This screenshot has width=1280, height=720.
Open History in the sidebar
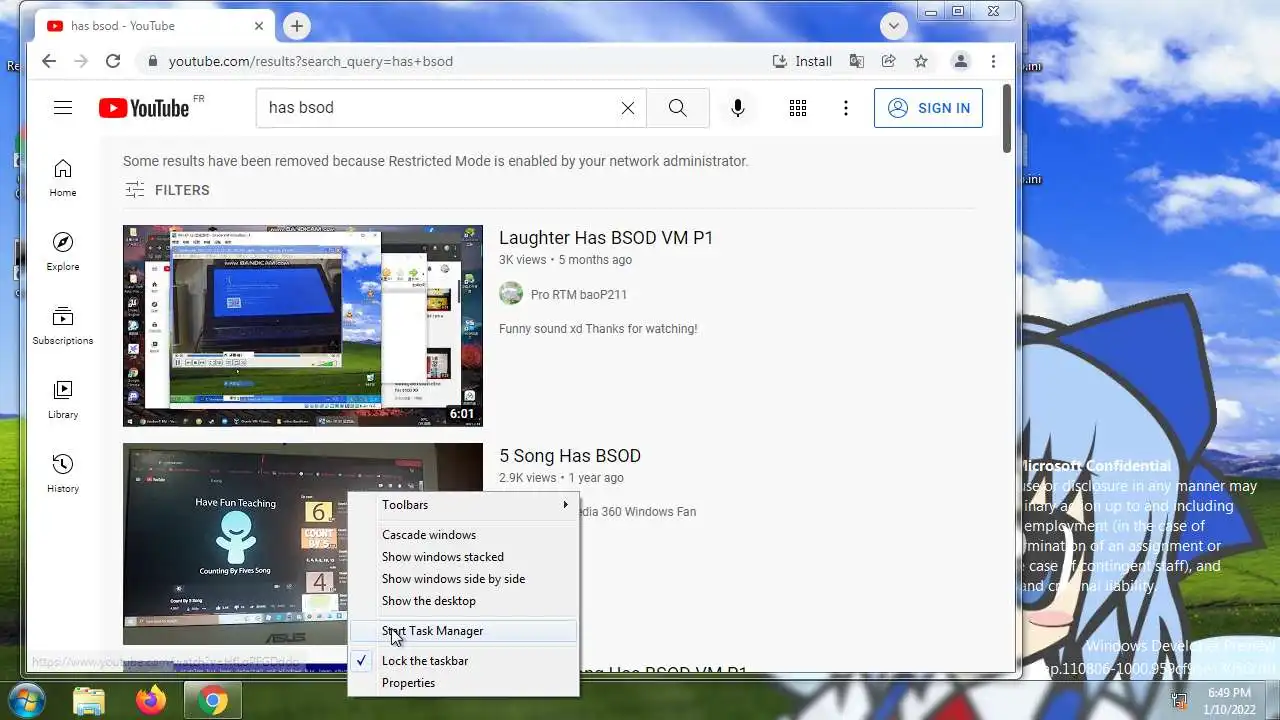[63, 473]
